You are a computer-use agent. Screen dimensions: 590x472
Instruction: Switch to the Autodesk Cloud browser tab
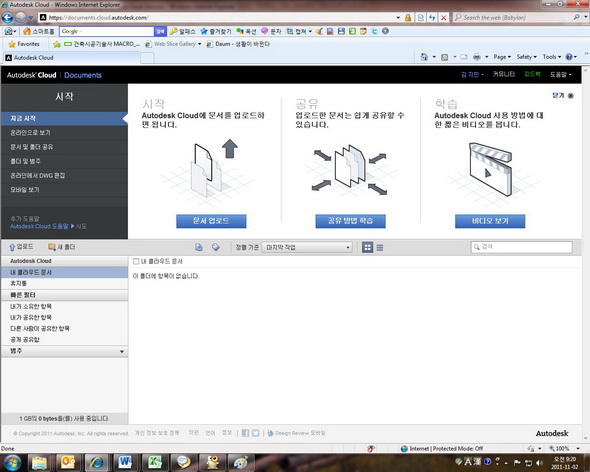(x=71, y=58)
